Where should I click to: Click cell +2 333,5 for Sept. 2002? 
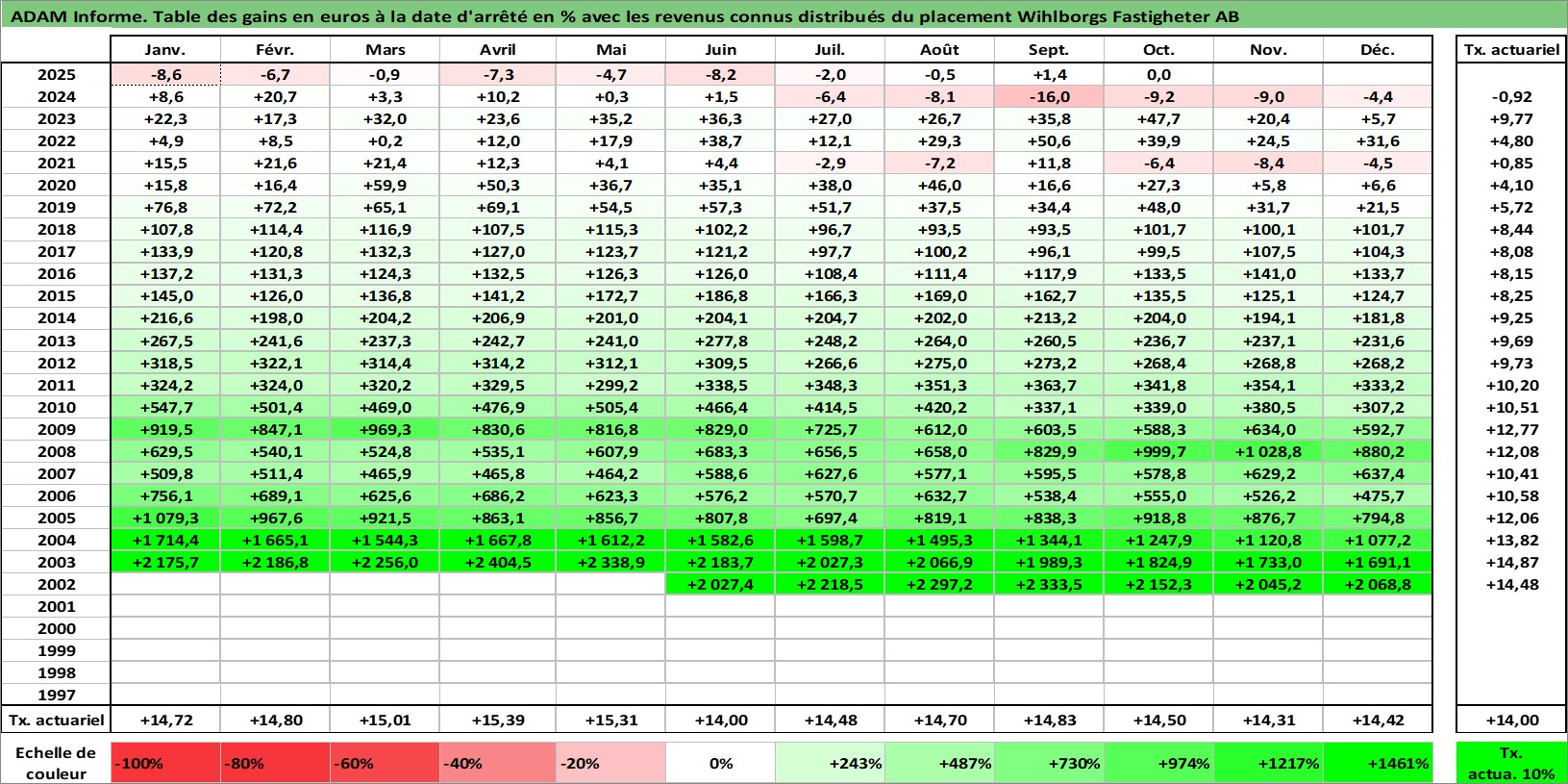click(1049, 584)
